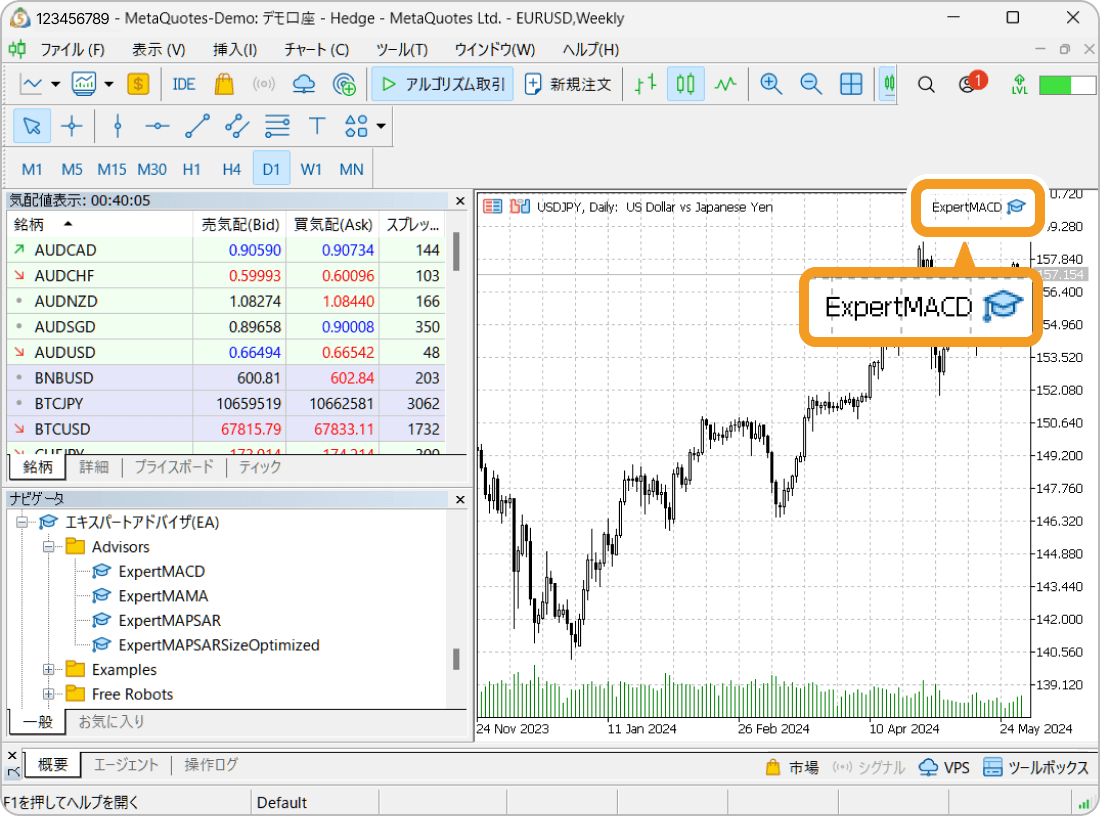Click the 市場 market button
This screenshot has height=816, width=1100.
792,768
